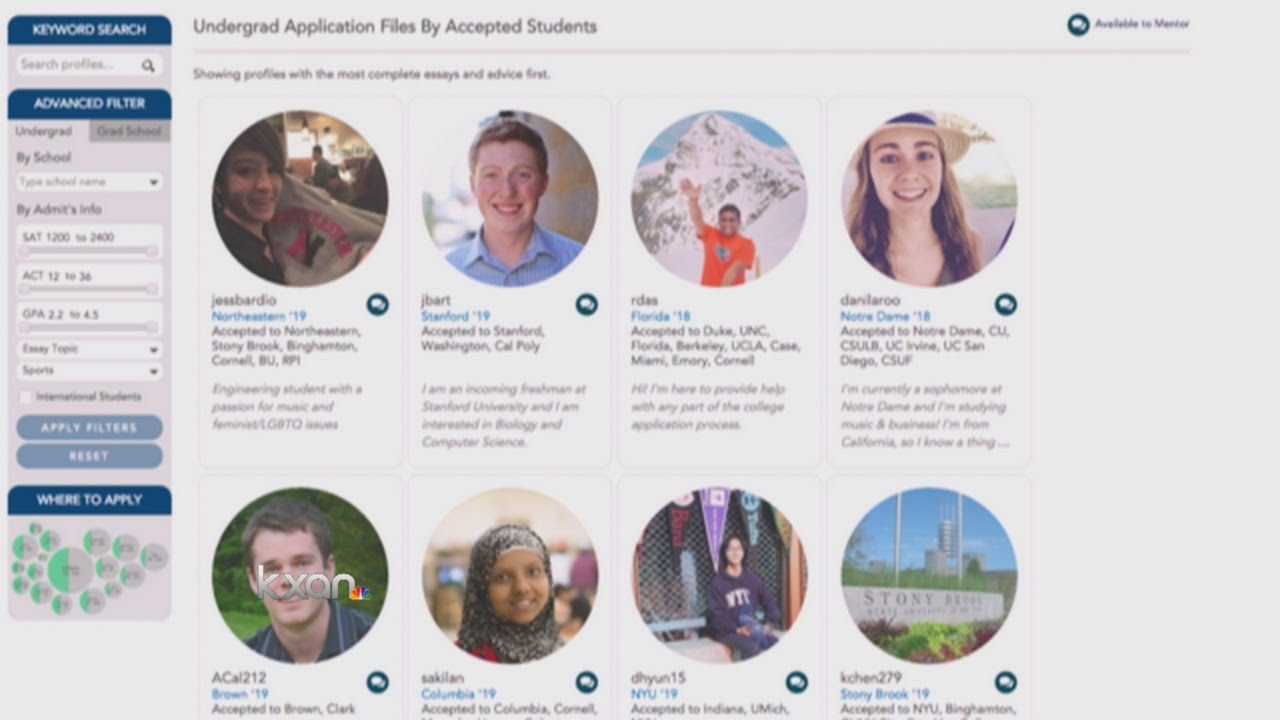Image resolution: width=1280 pixels, height=720 pixels.
Task: Open mentor chat for dhyun15
Action: tap(797, 682)
